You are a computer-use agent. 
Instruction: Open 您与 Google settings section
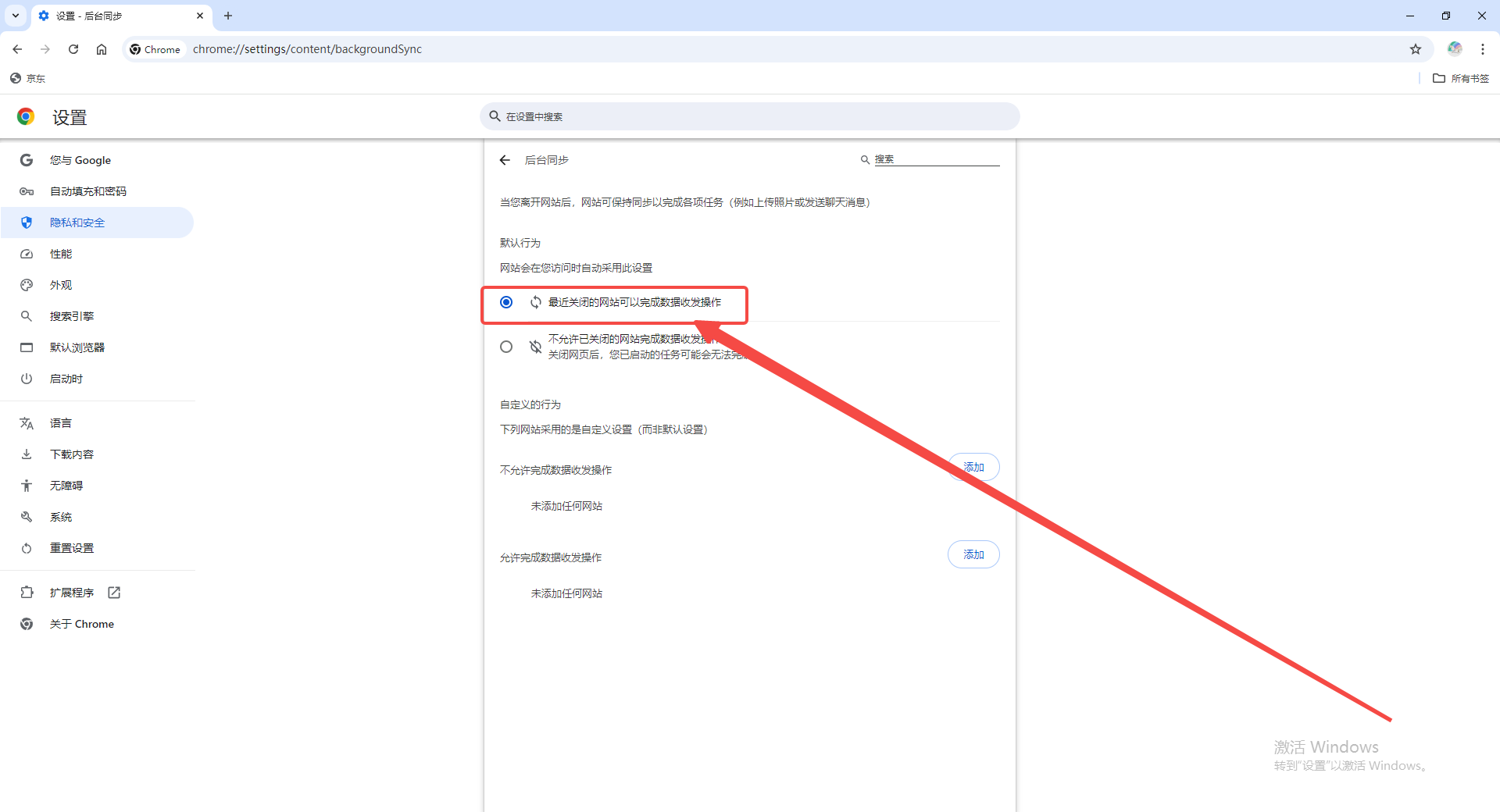97,160
